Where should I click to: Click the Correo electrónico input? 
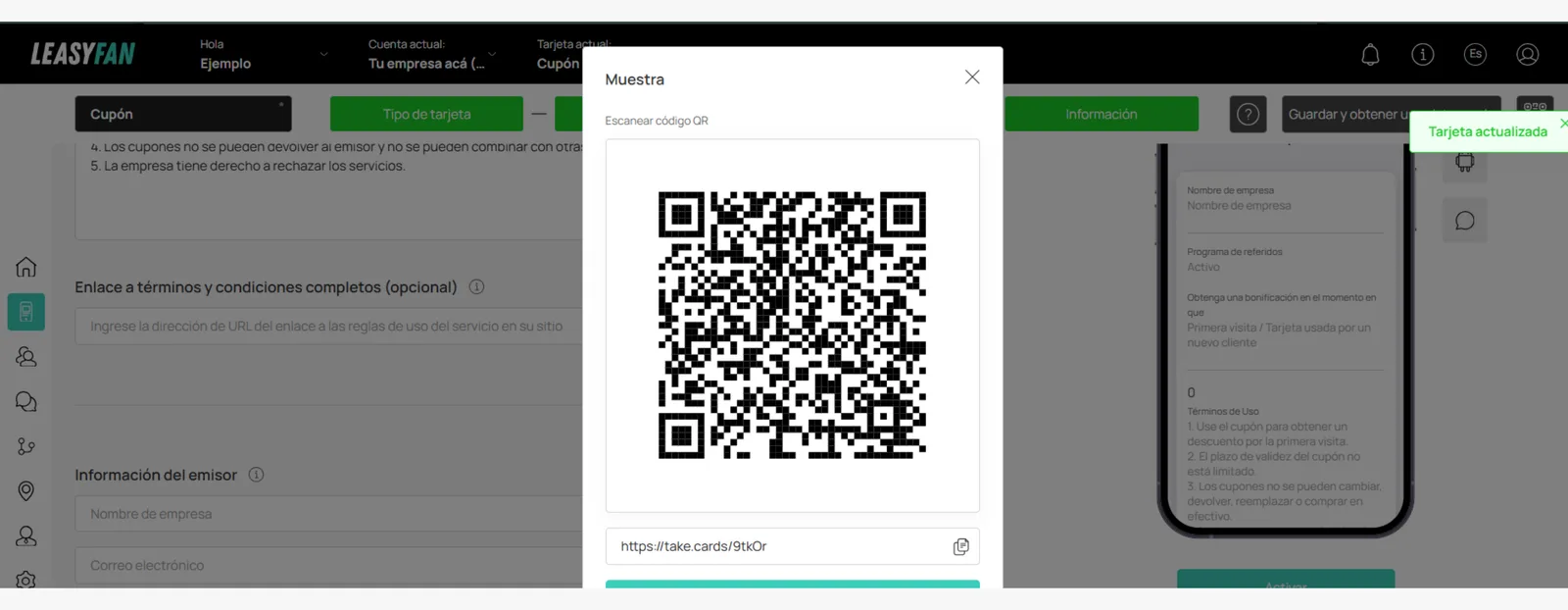[328, 566]
